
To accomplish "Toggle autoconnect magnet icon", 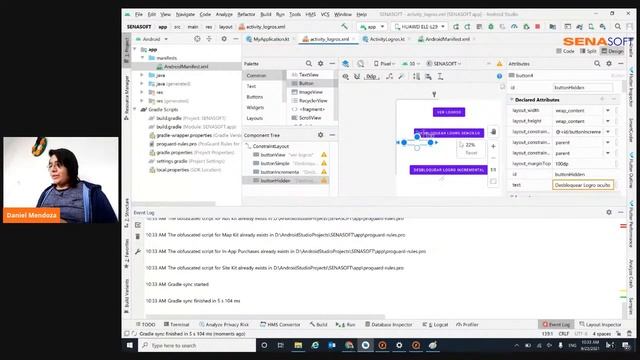I will 357,76.
